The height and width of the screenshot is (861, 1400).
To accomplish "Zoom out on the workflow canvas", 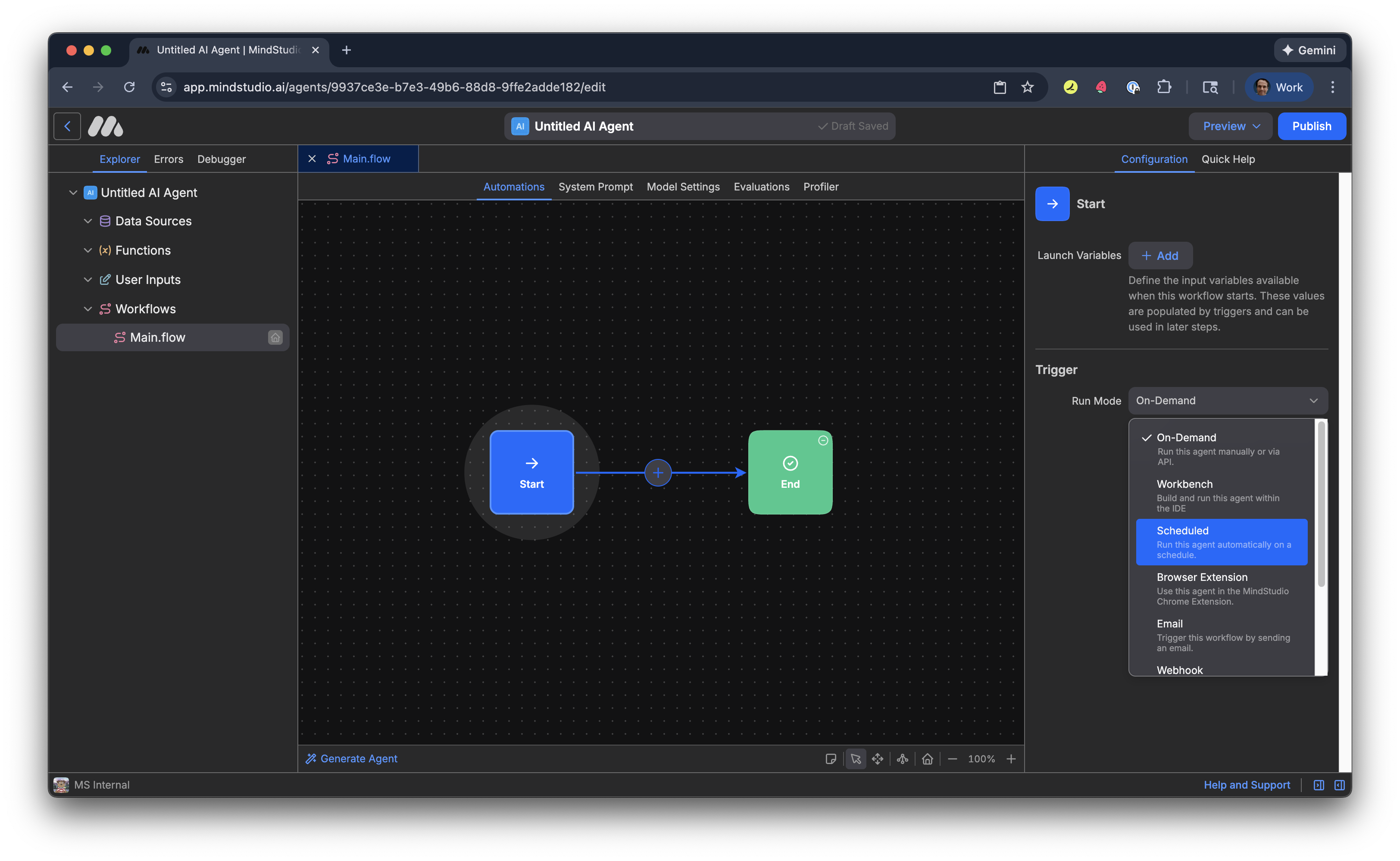I will pyautogui.click(x=952, y=758).
